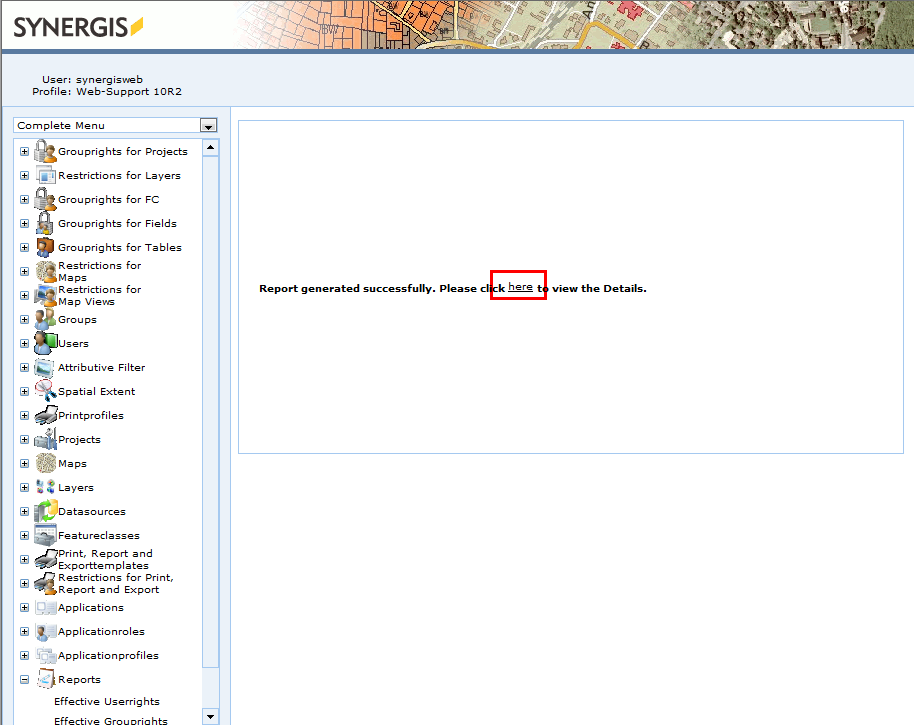Collapse the Reports tree node

tap(23, 679)
